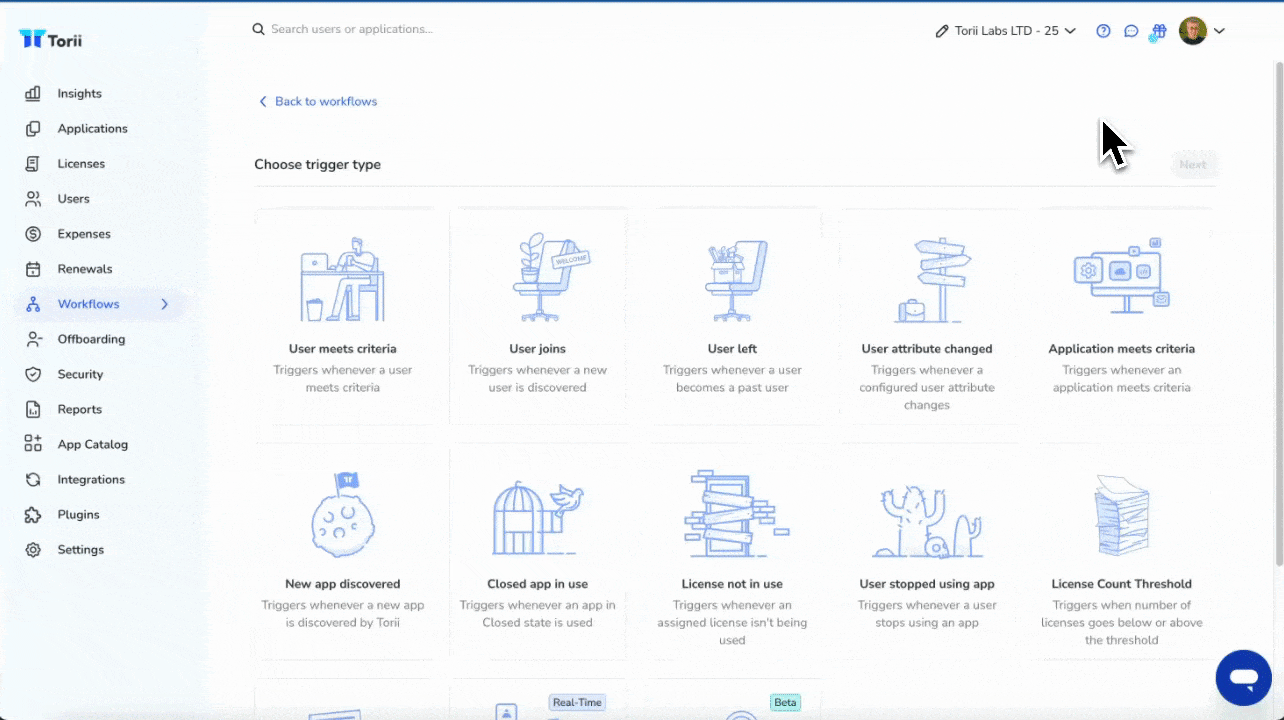1284x720 pixels.
Task: Click the search magnifier icon
Action: click(x=258, y=30)
